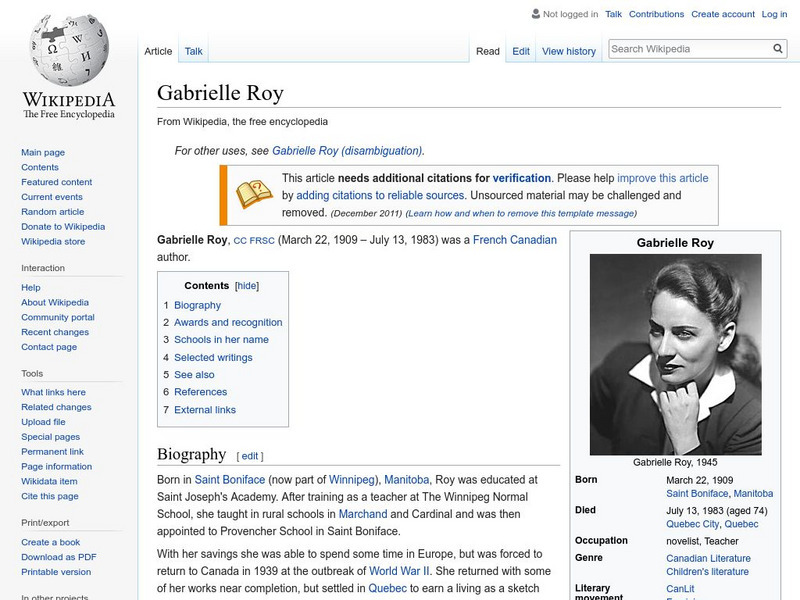The image size is (800, 600).
Task: Open Learn how to remove template message
Action: [521, 213]
